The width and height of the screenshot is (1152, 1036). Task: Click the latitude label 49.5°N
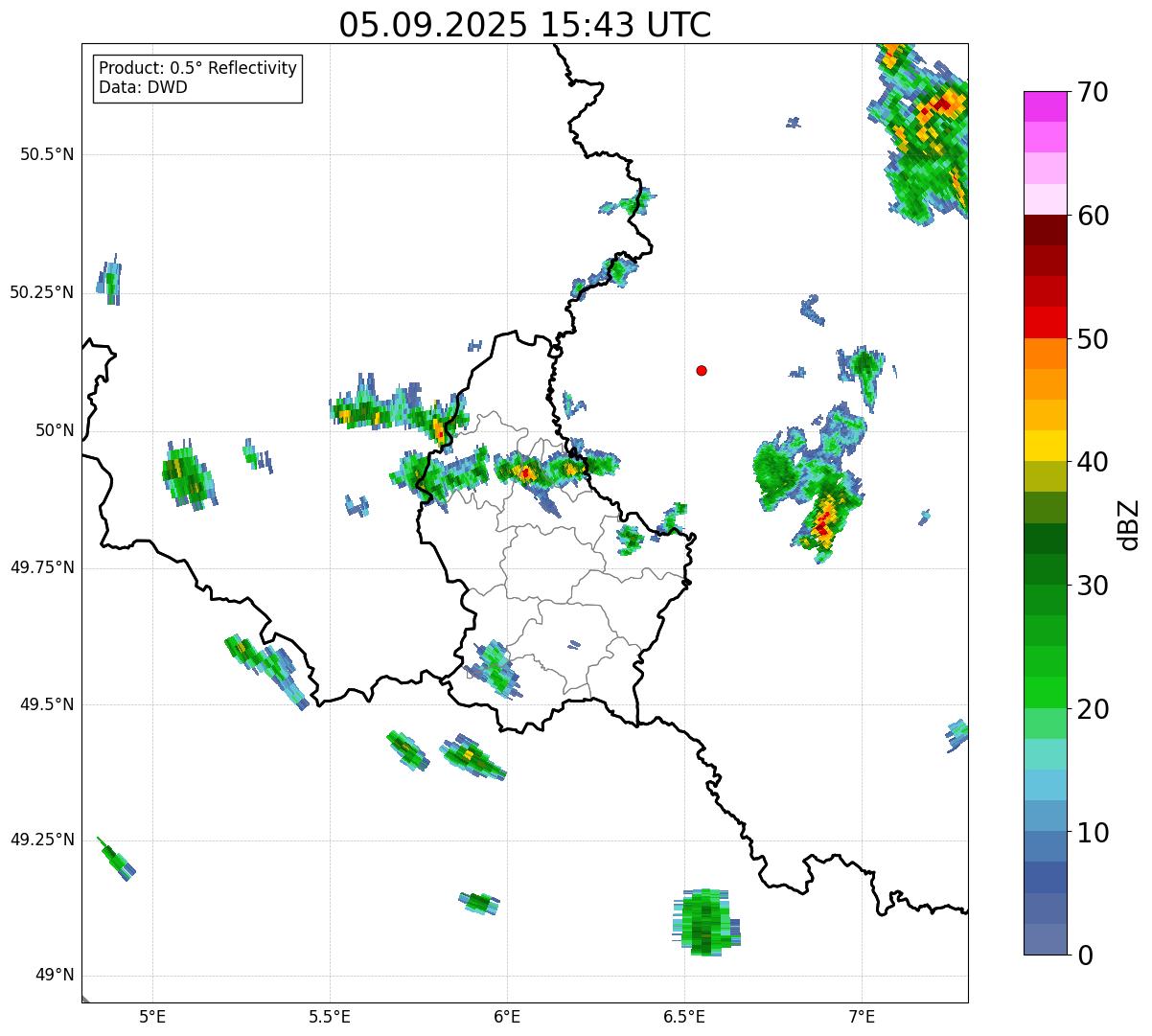click(x=47, y=704)
